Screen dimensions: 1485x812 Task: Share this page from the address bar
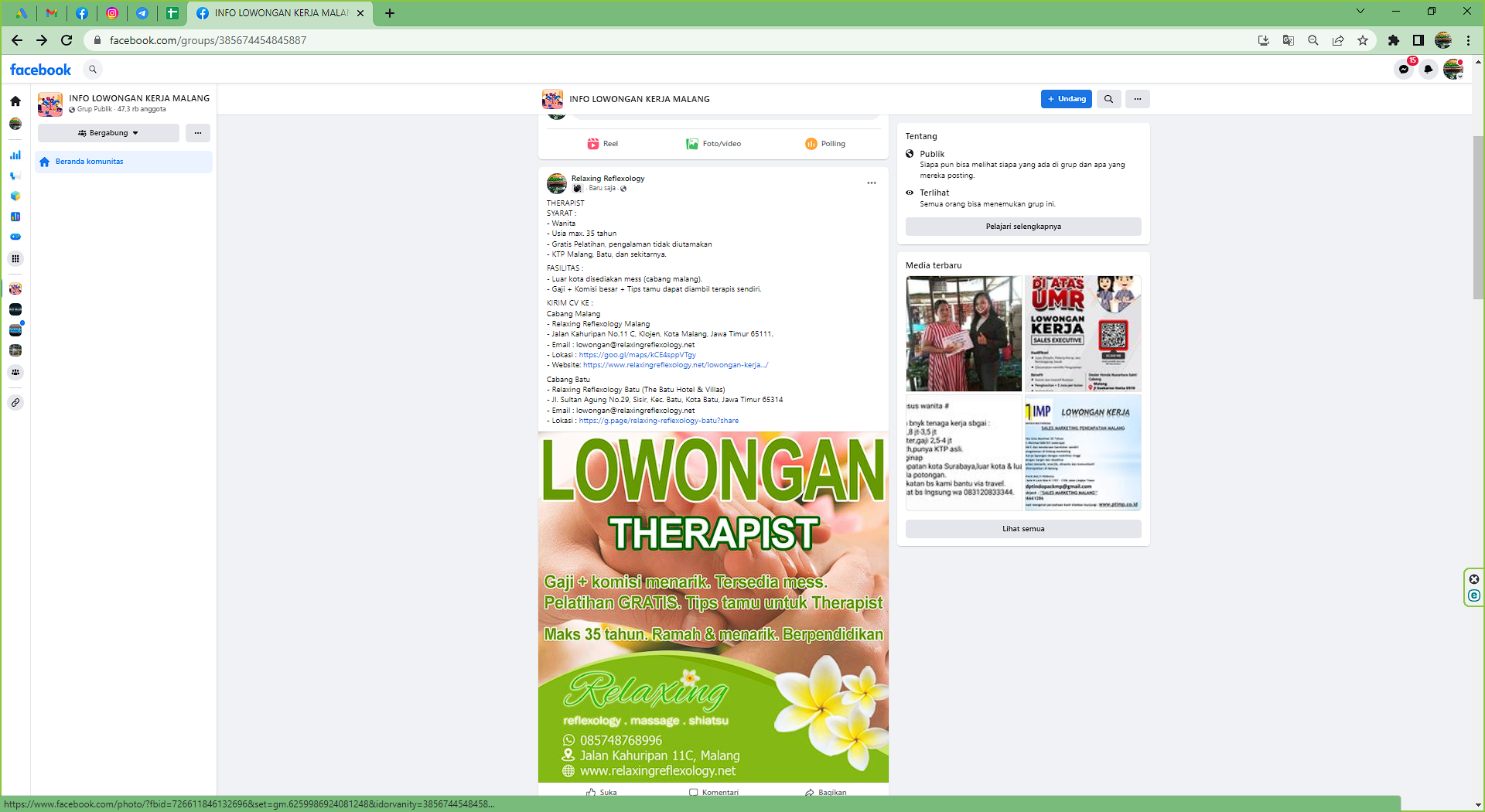[x=1338, y=40]
